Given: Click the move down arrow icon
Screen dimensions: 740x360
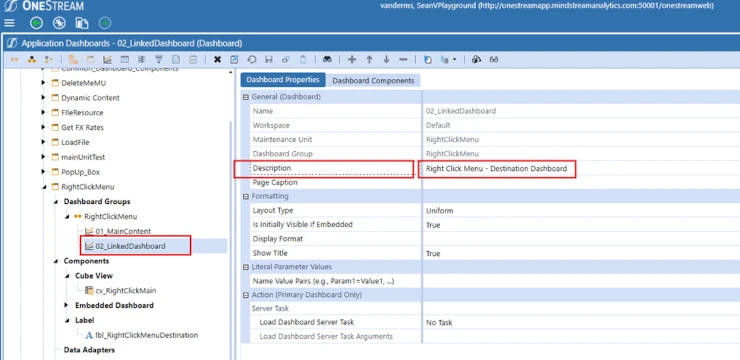Looking at the screenshot, I should click(x=387, y=59).
